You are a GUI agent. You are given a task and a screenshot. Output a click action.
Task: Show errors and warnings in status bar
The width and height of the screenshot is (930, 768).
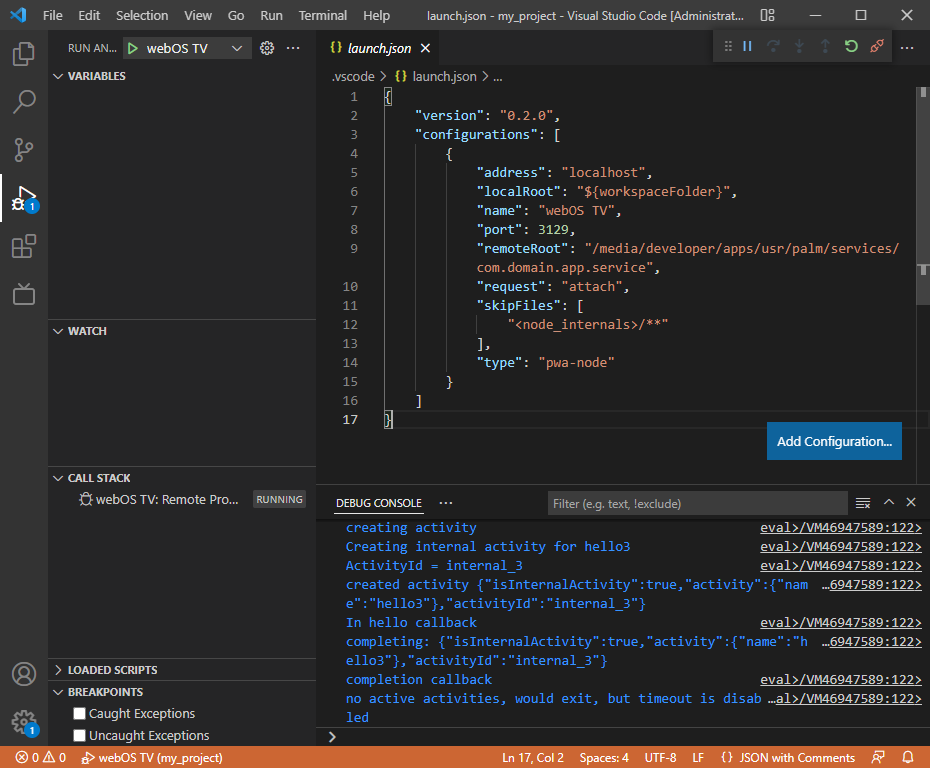coord(41,757)
